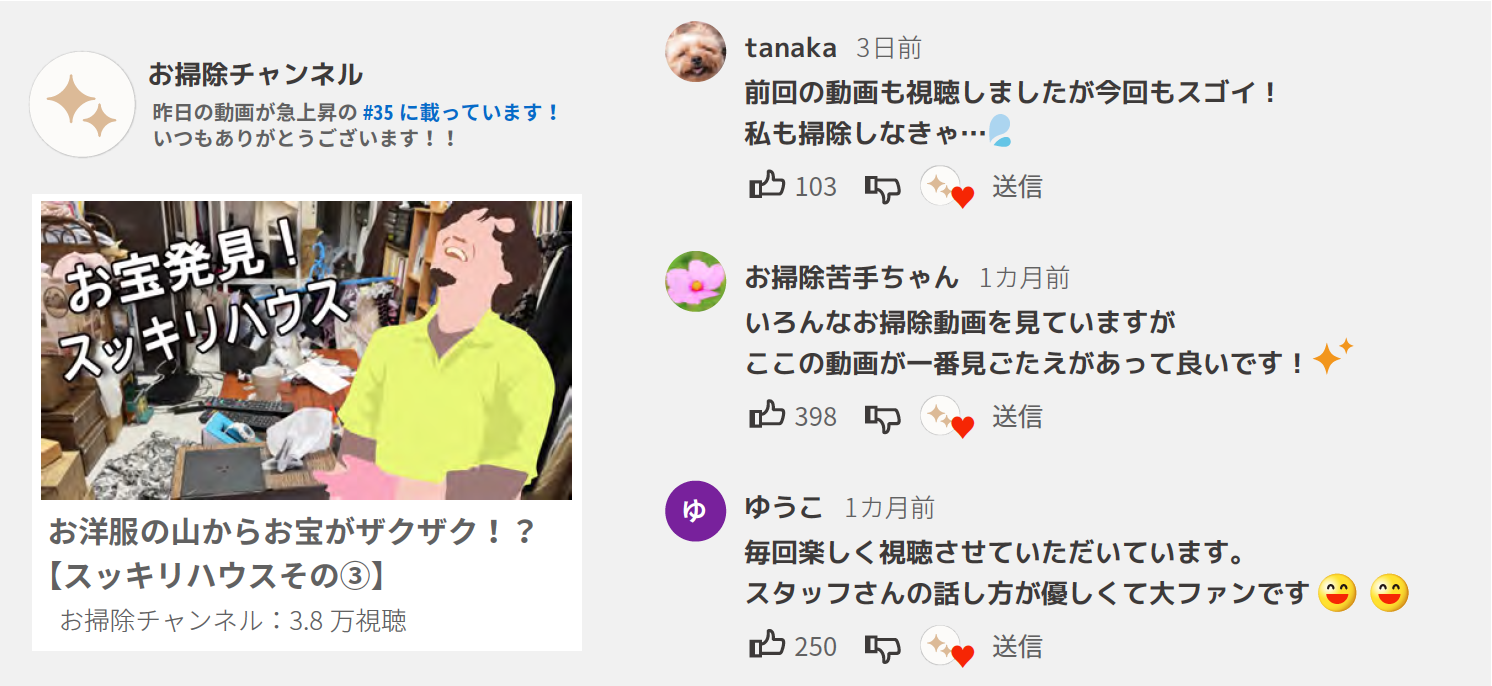Dislike tanaka's comment using the thumbs down icon
1492x686 pixels.
pyautogui.click(x=881, y=186)
